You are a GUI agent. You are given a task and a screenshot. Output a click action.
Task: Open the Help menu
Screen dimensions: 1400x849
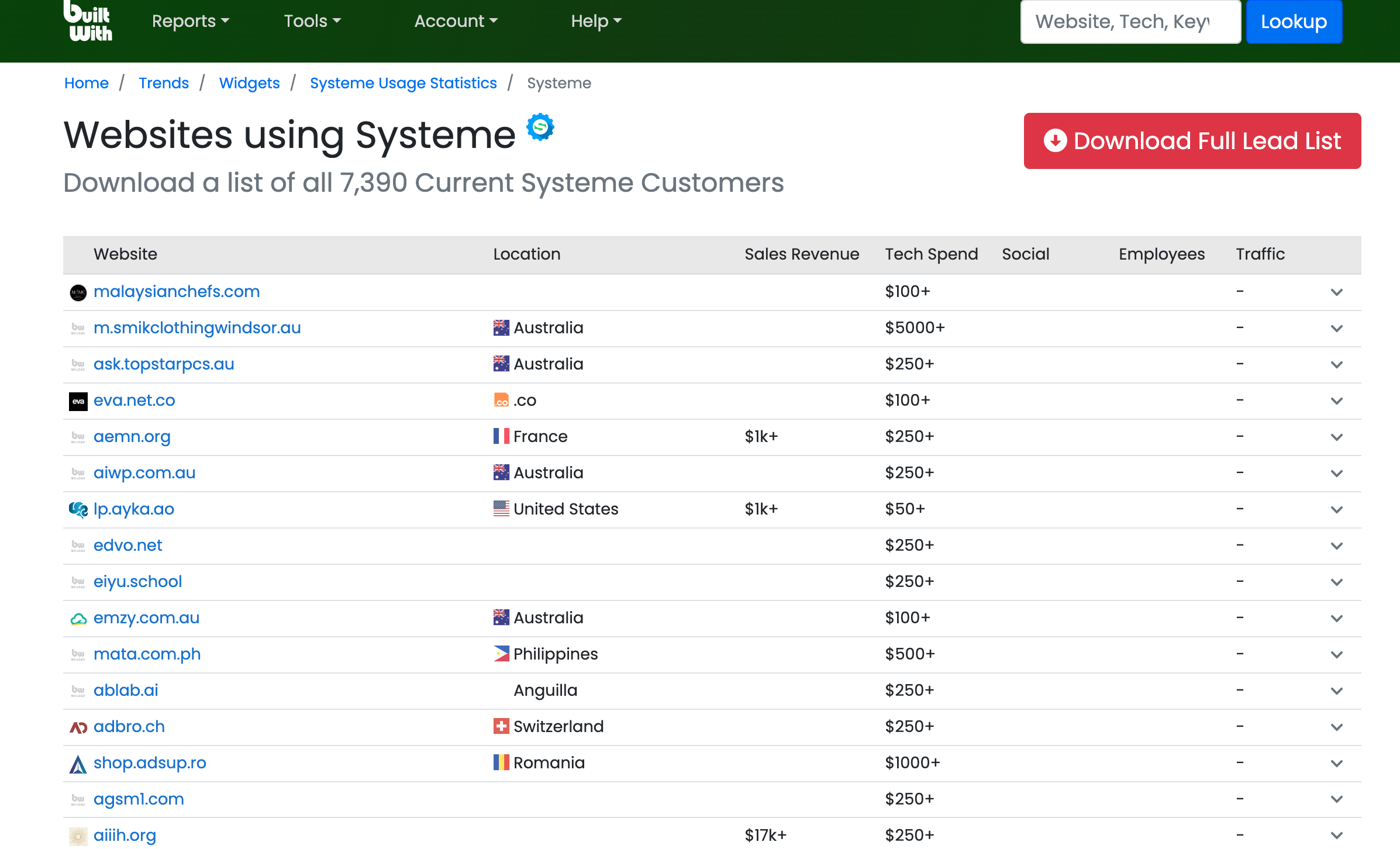[596, 21]
